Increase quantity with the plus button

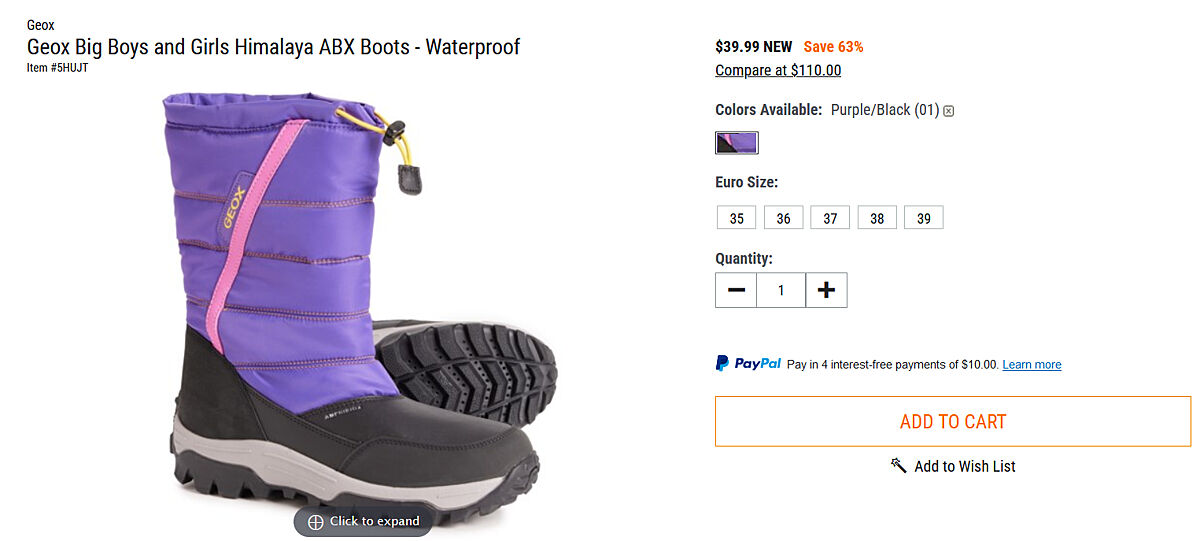point(826,290)
